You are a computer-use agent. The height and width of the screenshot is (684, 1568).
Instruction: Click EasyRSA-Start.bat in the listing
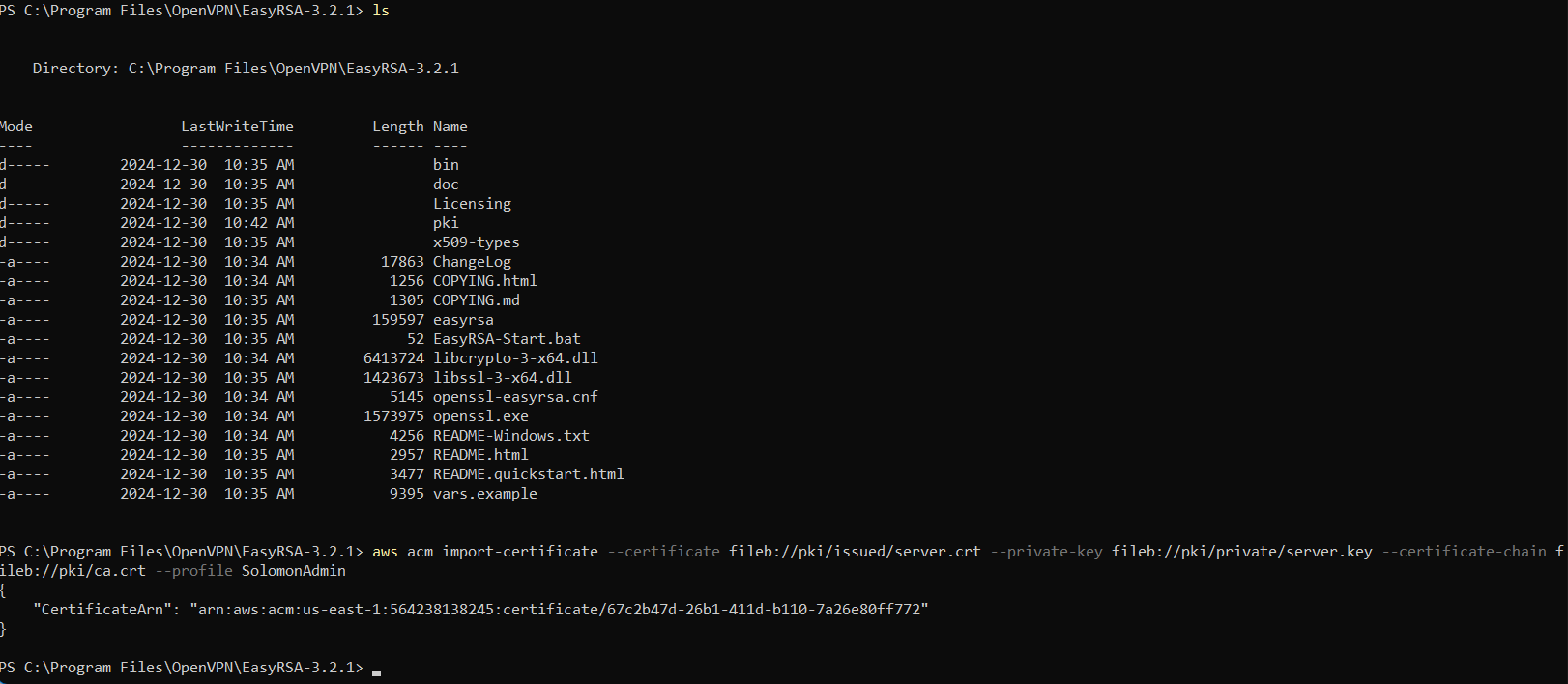507,339
